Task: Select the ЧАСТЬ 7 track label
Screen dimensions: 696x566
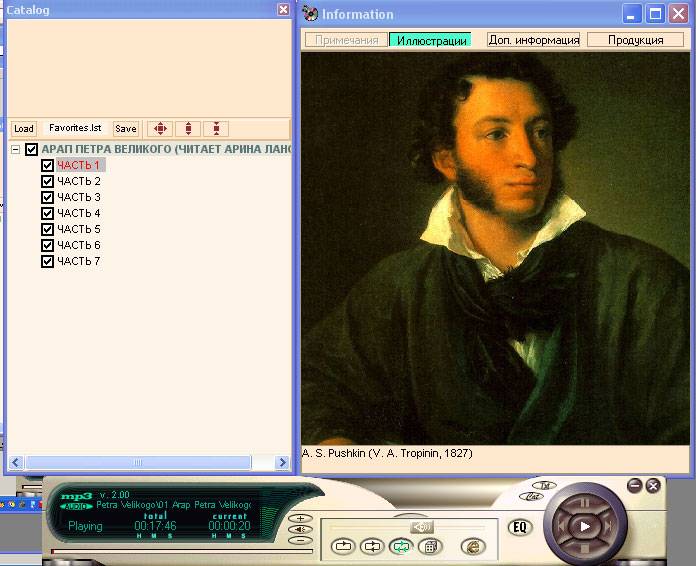Action: pyautogui.click(x=79, y=261)
